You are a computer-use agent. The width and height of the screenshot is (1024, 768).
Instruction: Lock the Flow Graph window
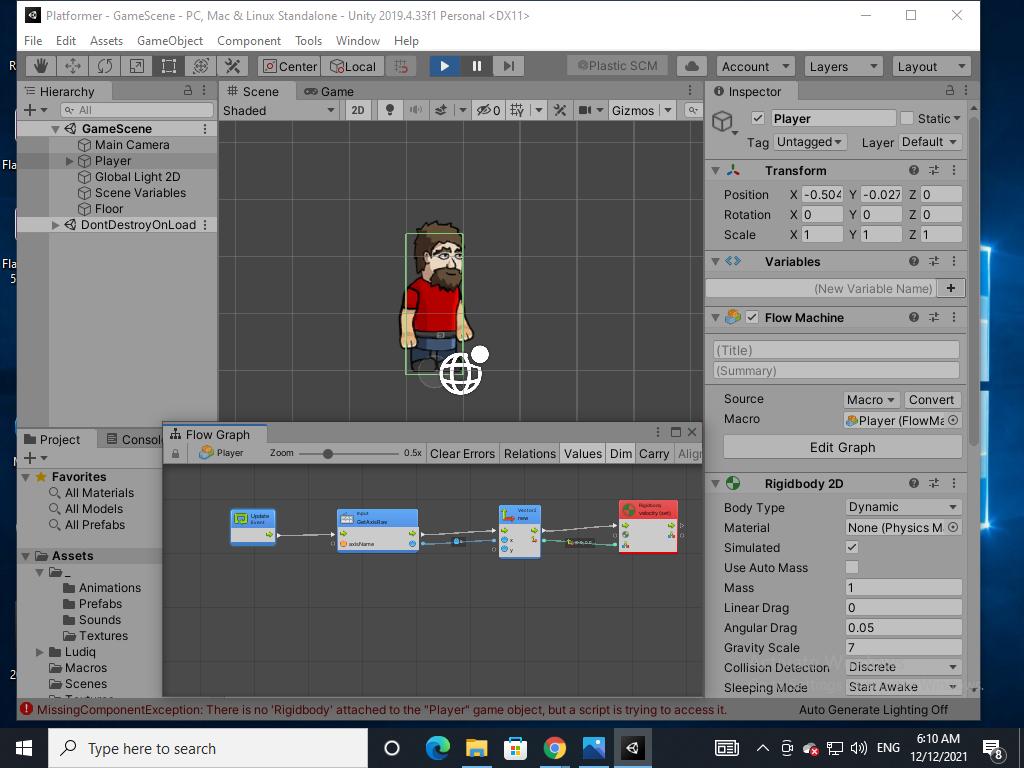[175, 453]
